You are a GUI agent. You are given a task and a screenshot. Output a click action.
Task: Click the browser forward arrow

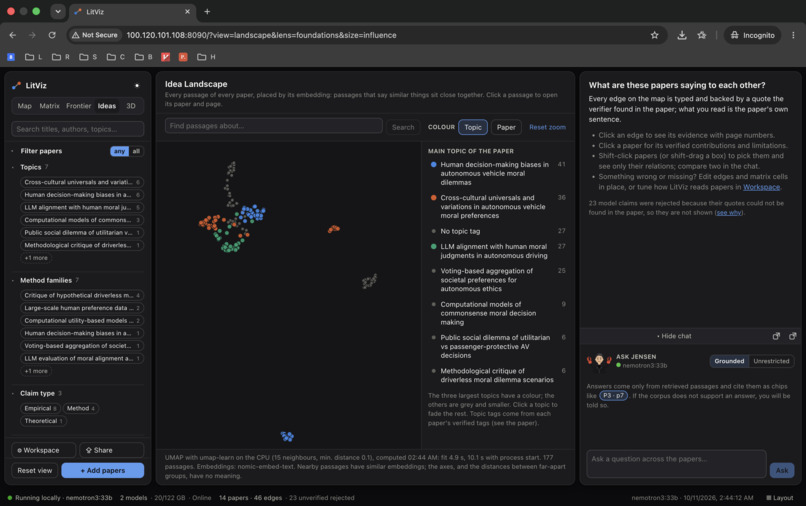(x=32, y=35)
